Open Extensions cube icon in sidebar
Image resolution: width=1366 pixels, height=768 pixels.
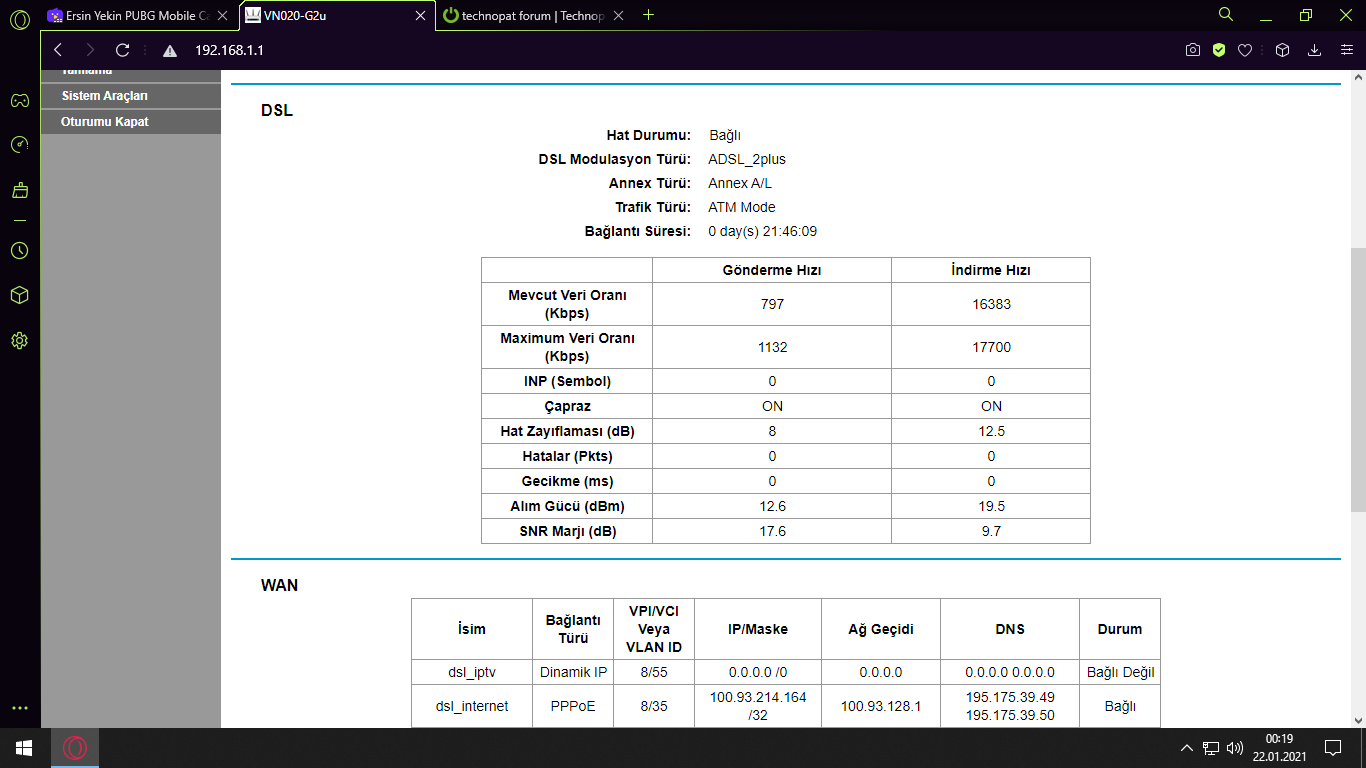[20, 296]
